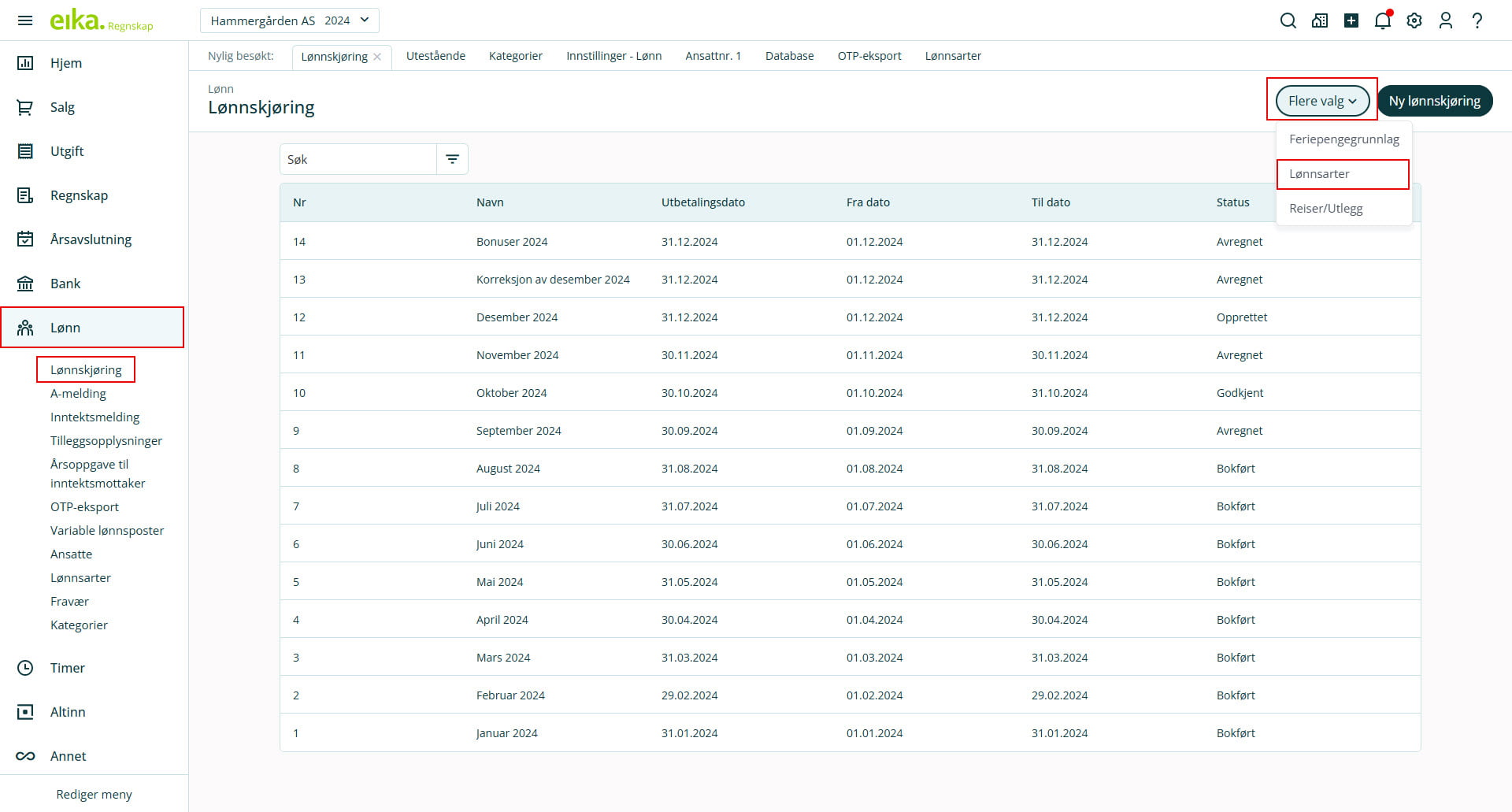
Task: Click the Regnskap ledger icon
Action: pyautogui.click(x=25, y=195)
